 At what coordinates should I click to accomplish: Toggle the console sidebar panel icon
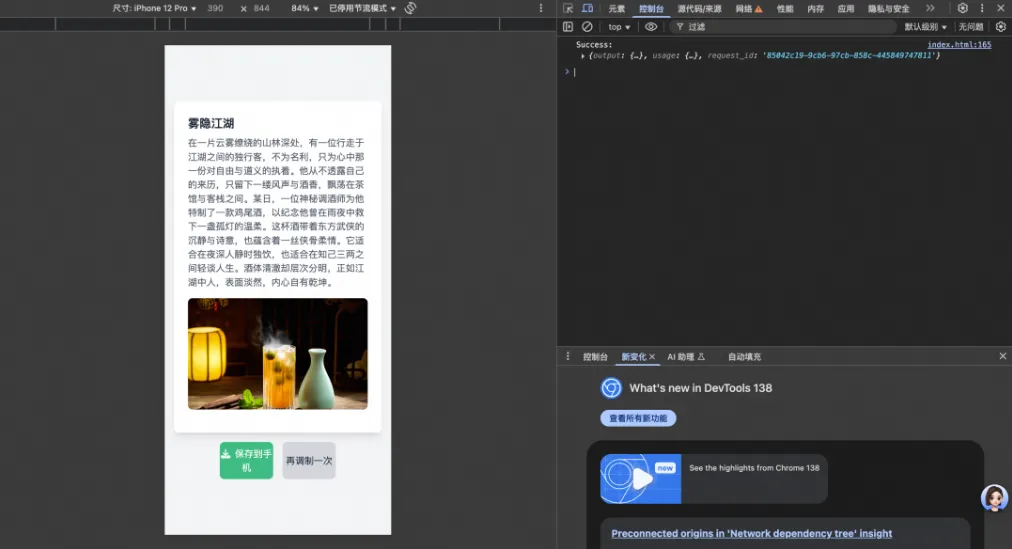coord(568,27)
